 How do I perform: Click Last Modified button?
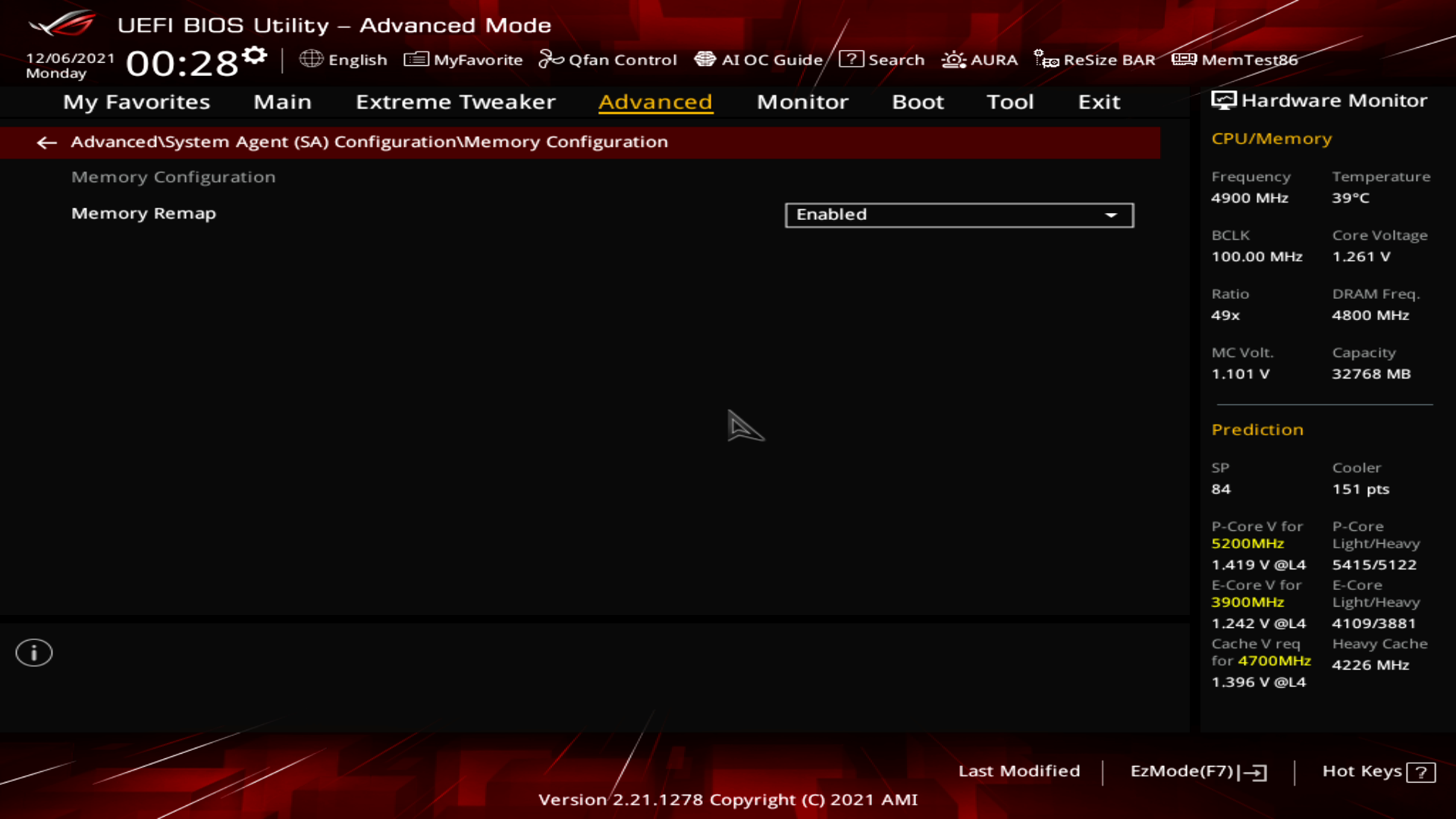[x=1018, y=771]
